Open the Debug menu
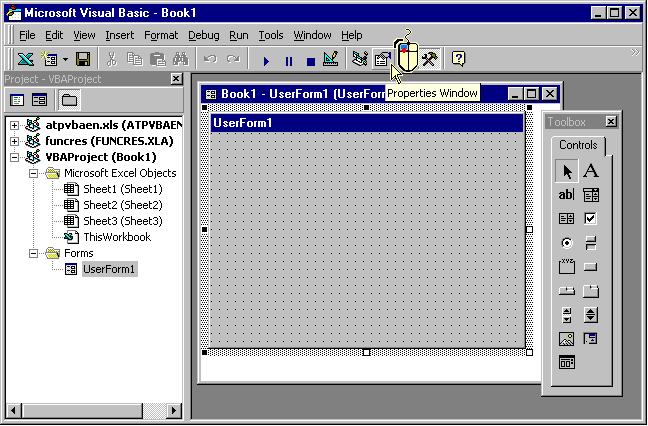648x426 pixels. pyautogui.click(x=204, y=36)
